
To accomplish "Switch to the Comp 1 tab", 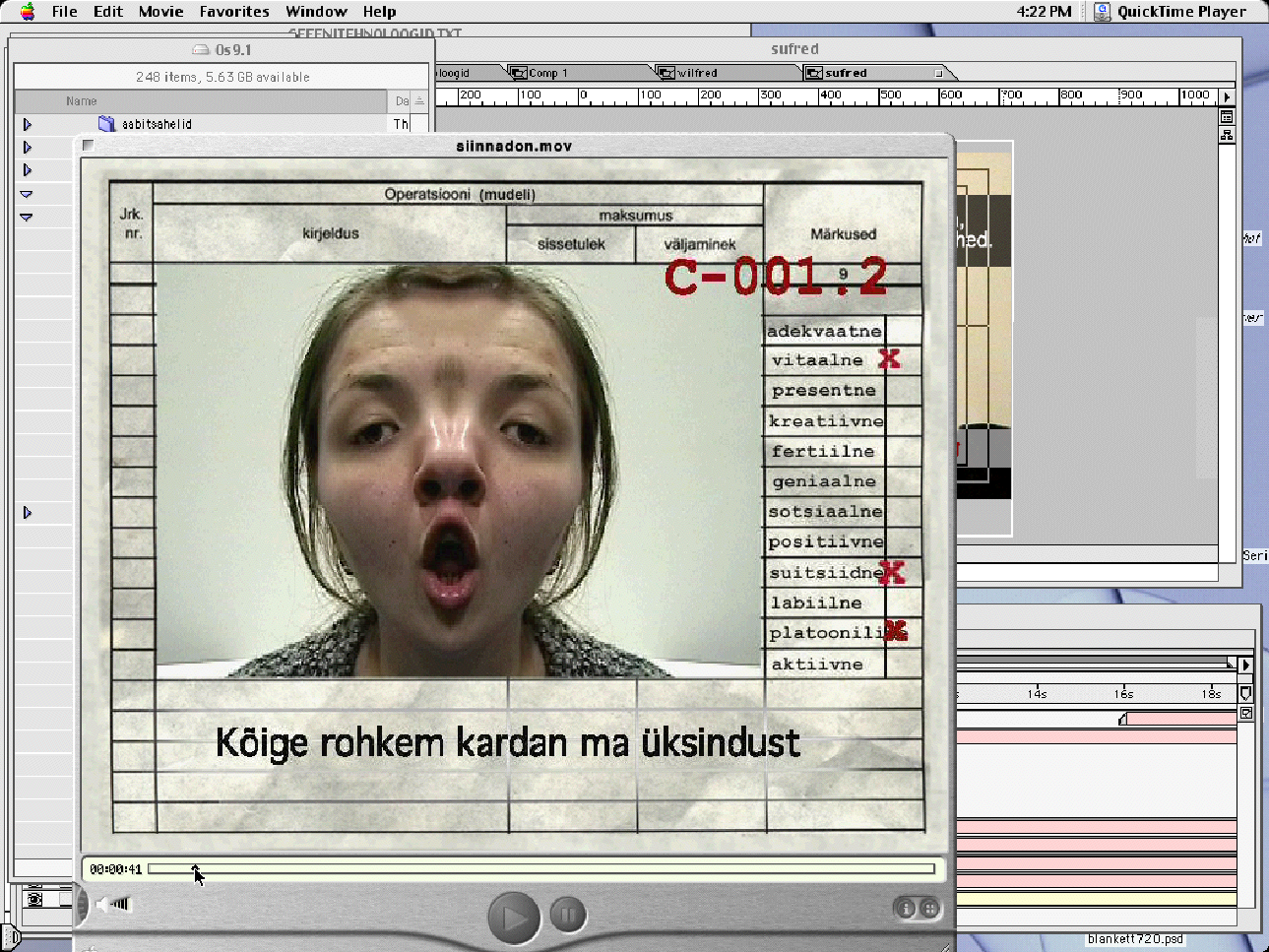I will [547, 73].
